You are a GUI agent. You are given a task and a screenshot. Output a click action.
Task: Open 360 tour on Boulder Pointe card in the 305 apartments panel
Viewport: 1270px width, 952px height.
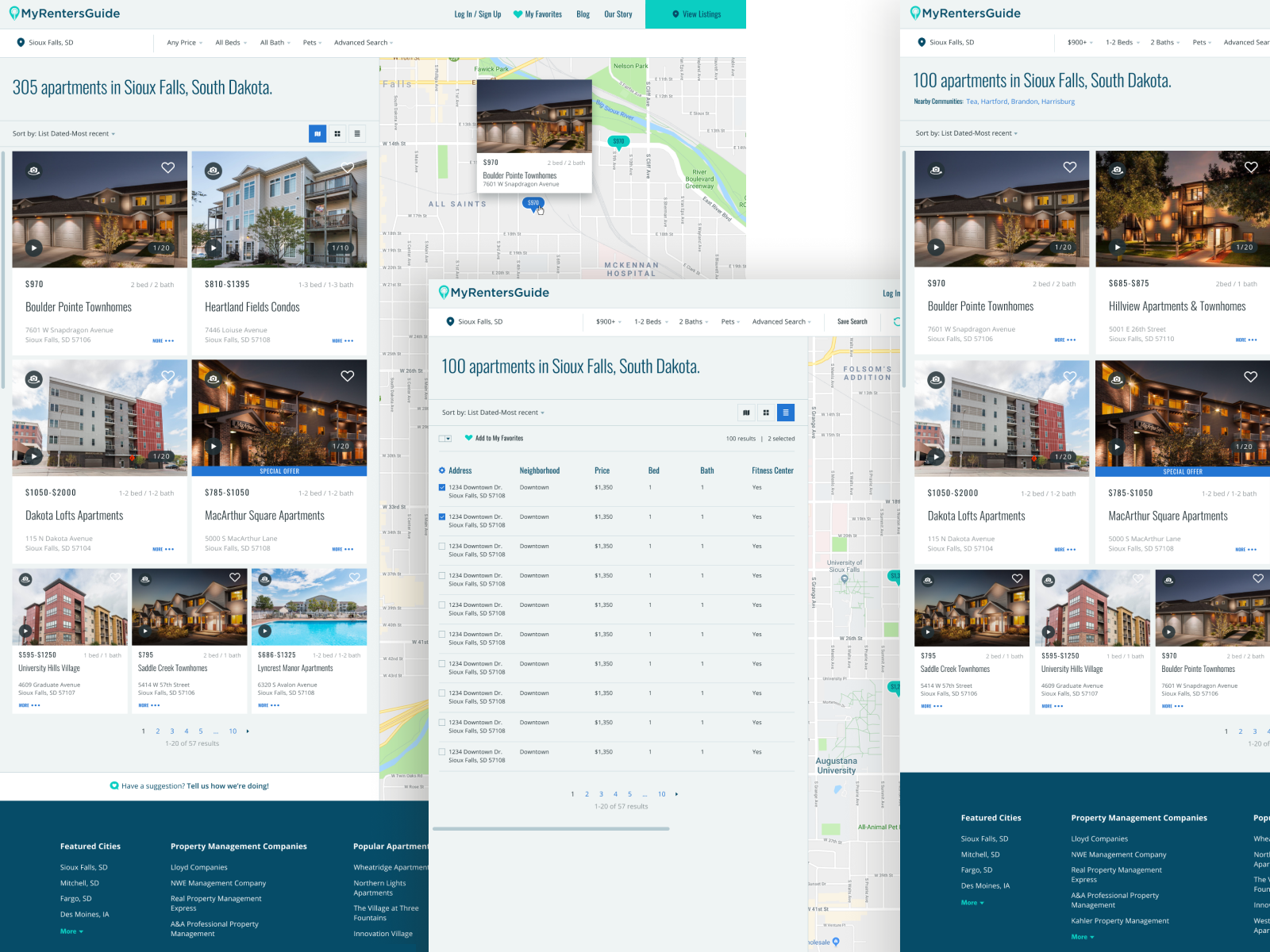33,171
